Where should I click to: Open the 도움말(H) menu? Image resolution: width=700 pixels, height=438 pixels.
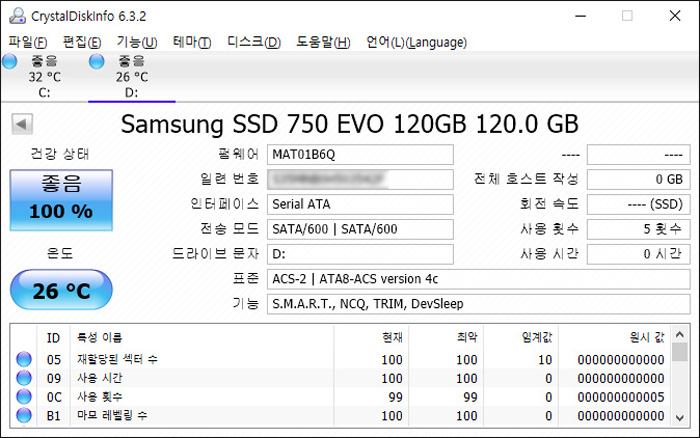[x=324, y=42]
